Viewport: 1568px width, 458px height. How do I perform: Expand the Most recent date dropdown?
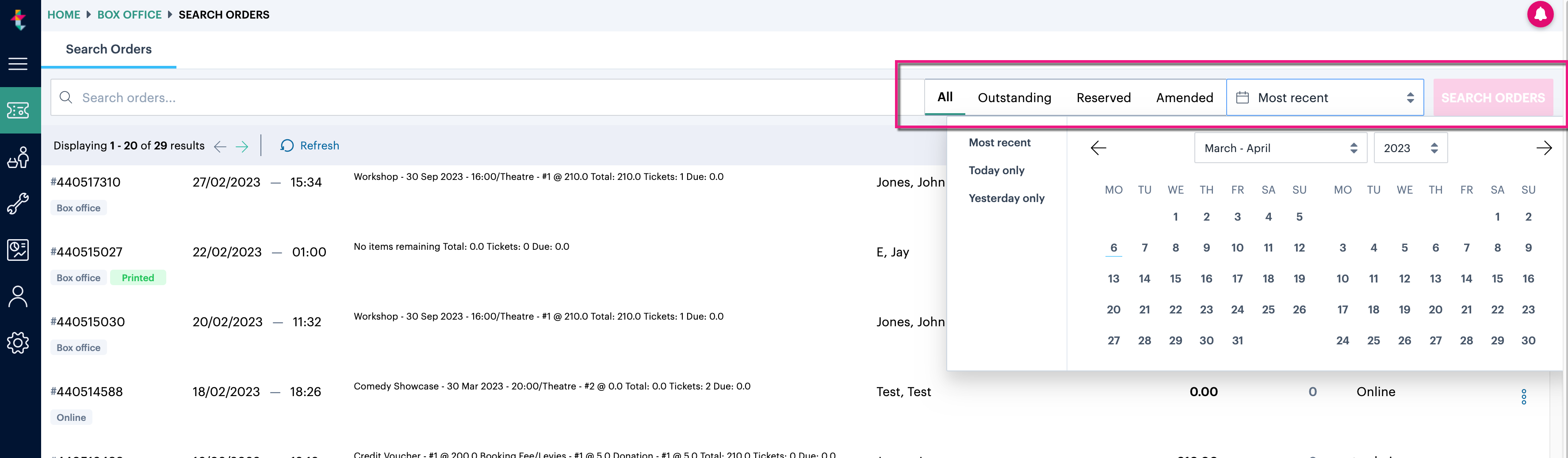1324,97
